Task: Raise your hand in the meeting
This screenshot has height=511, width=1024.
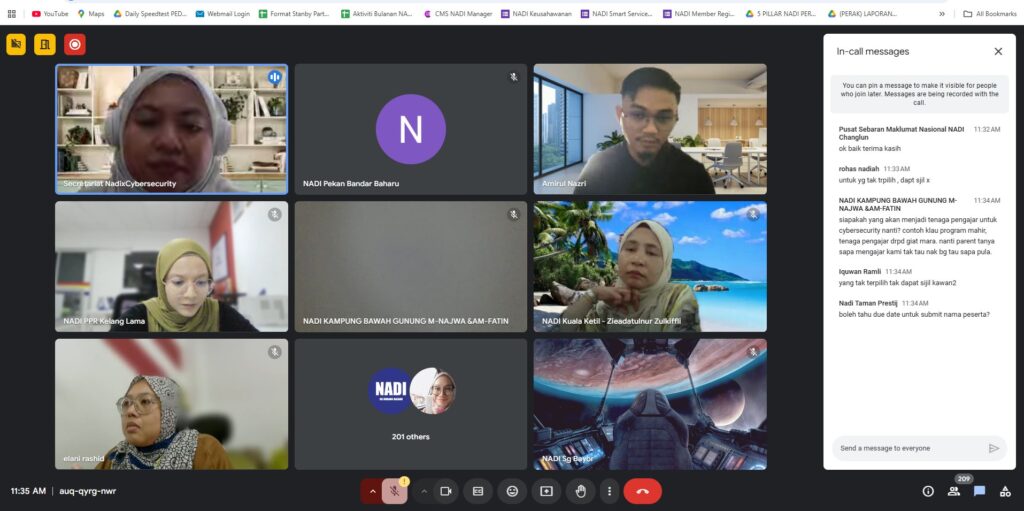Action: point(579,491)
